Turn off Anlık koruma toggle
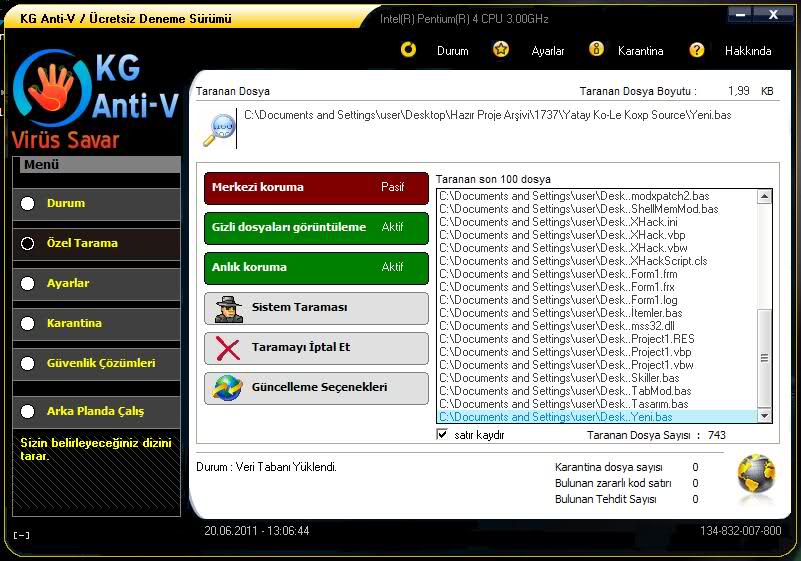 316,267
